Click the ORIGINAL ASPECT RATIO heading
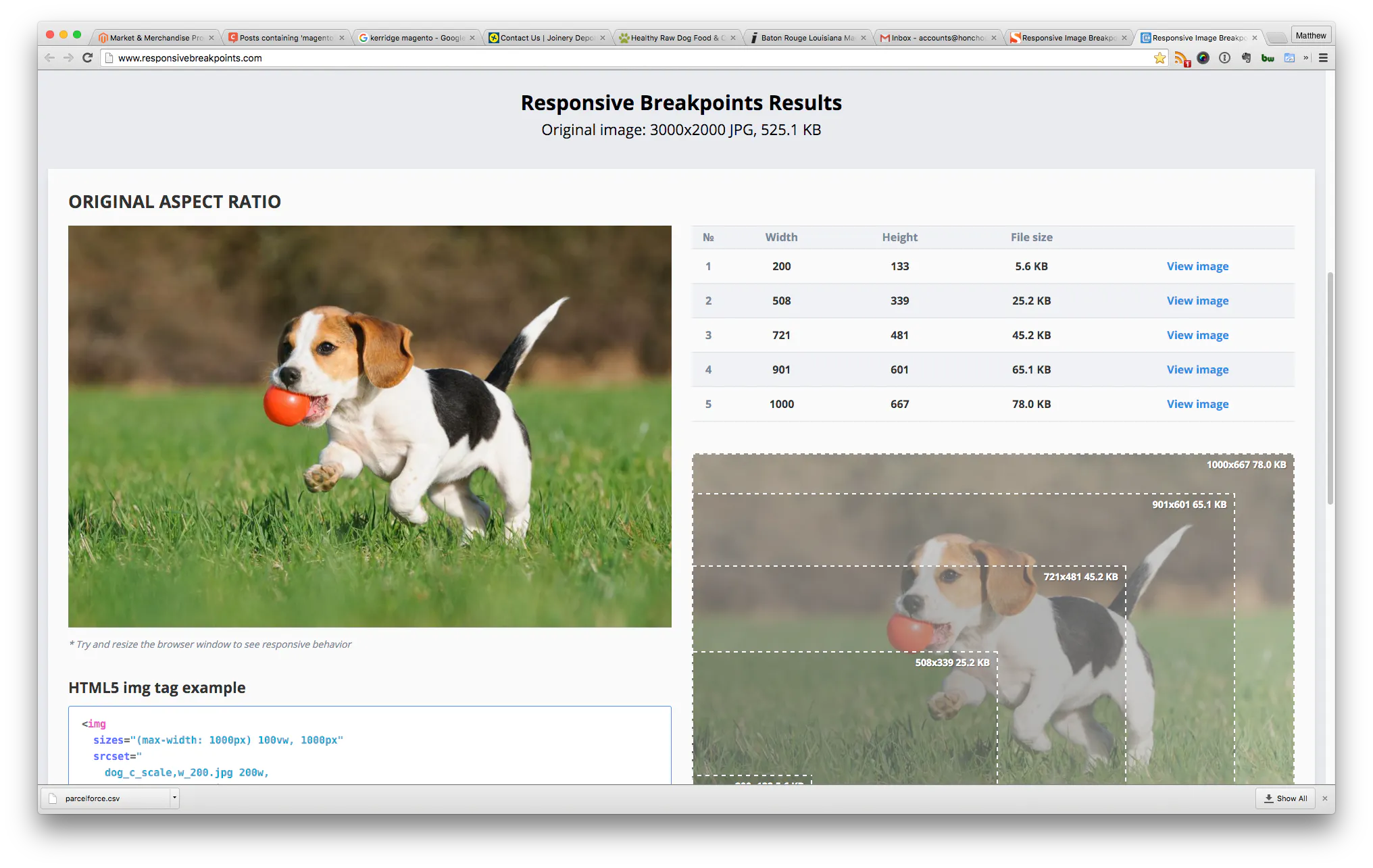The height and width of the screenshot is (868, 1373). point(174,202)
